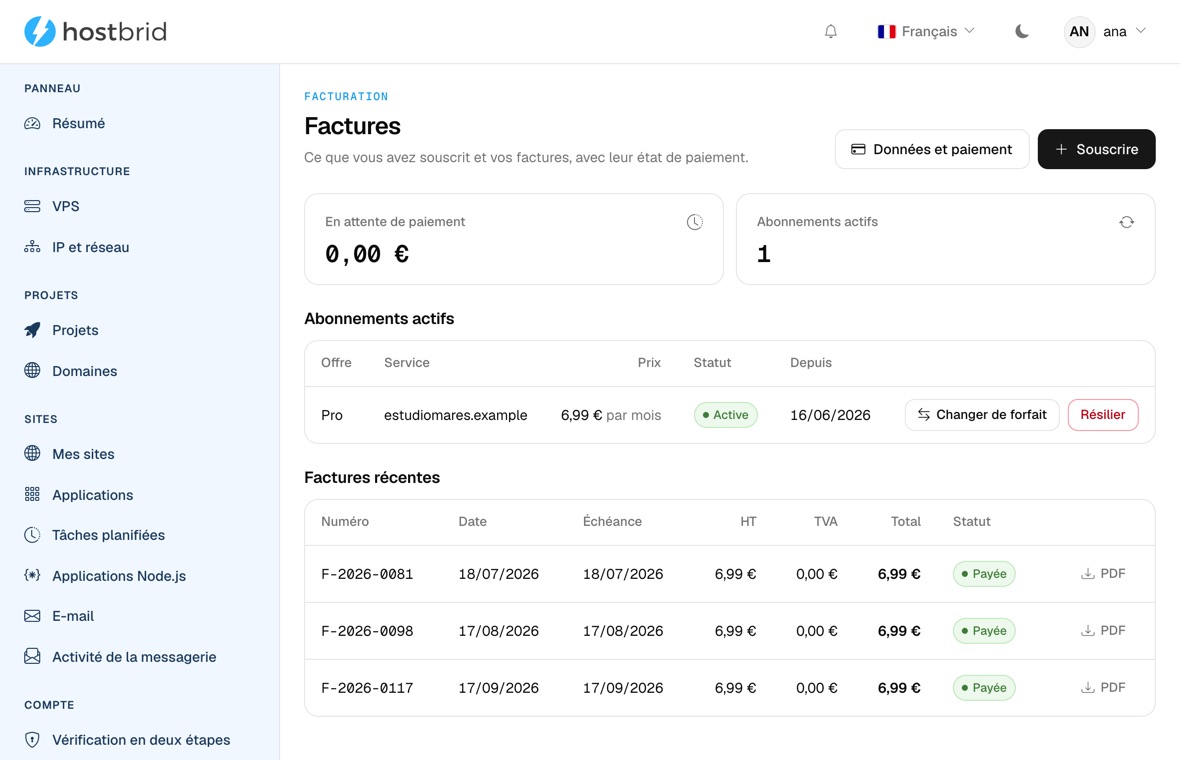Open Vérification en deux étapes
The height and width of the screenshot is (760, 1180).
point(140,740)
